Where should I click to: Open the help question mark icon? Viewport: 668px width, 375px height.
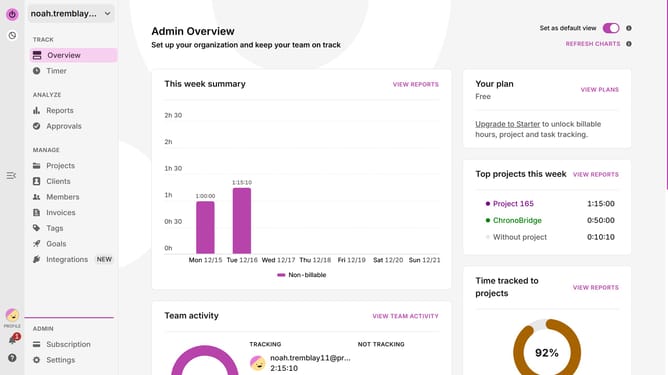(x=12, y=358)
